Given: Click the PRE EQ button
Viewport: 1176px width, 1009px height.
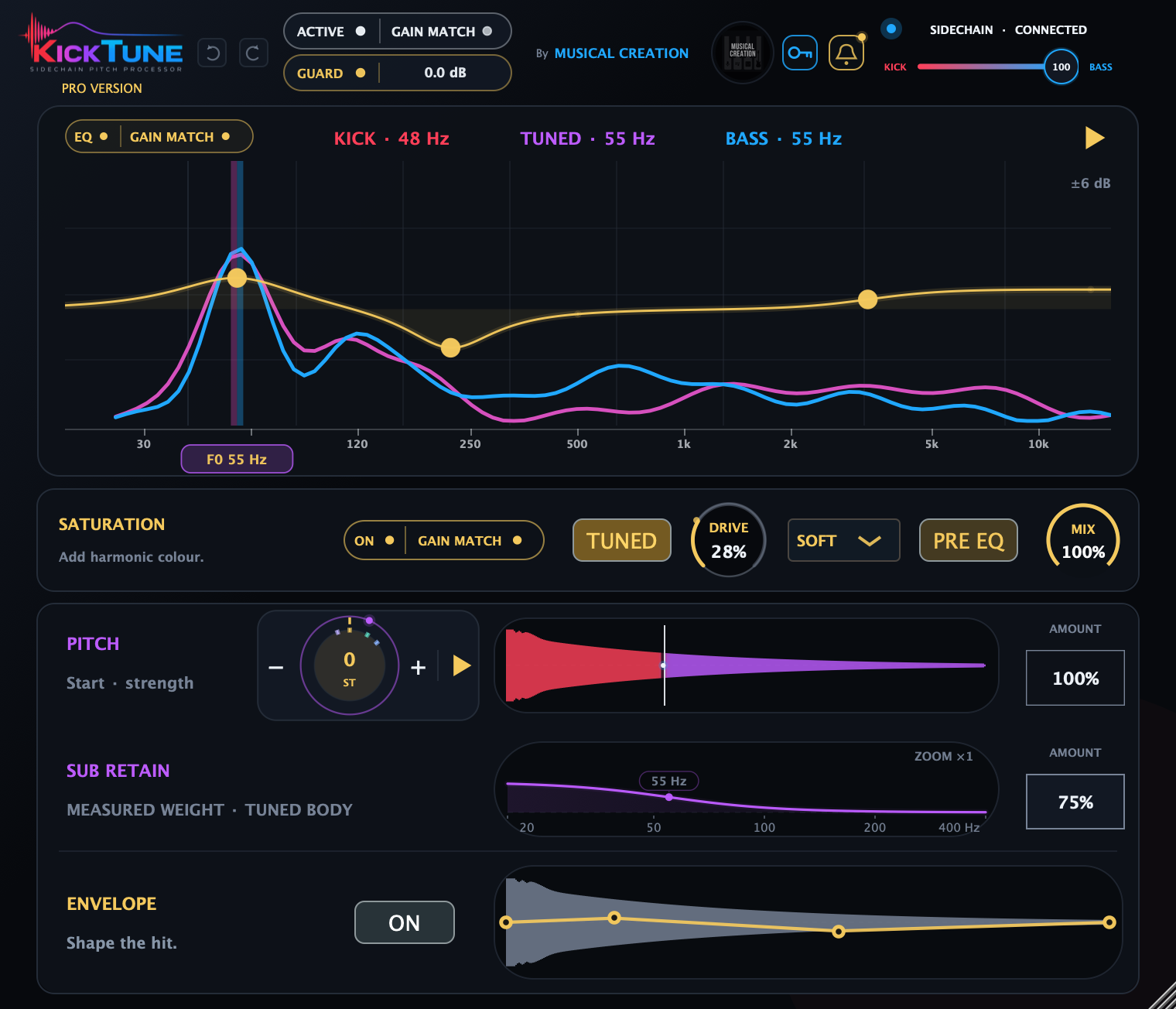Looking at the screenshot, I should [968, 540].
